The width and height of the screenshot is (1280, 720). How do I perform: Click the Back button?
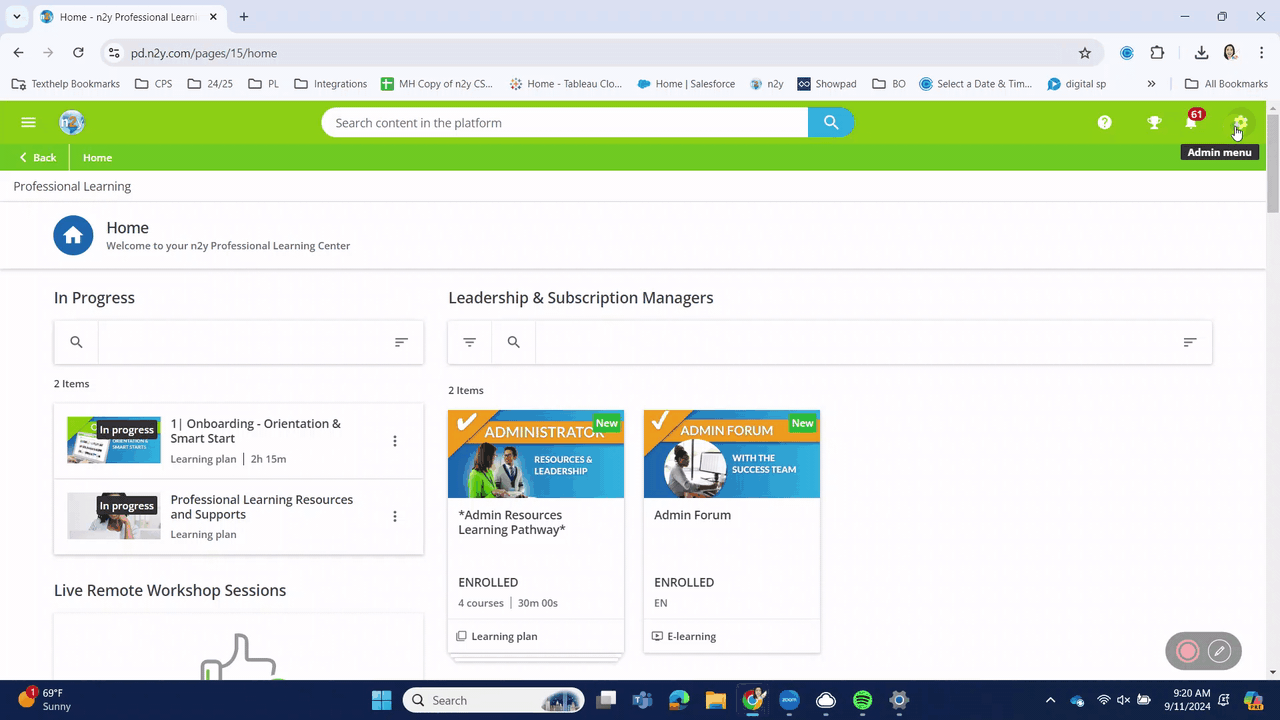click(38, 158)
